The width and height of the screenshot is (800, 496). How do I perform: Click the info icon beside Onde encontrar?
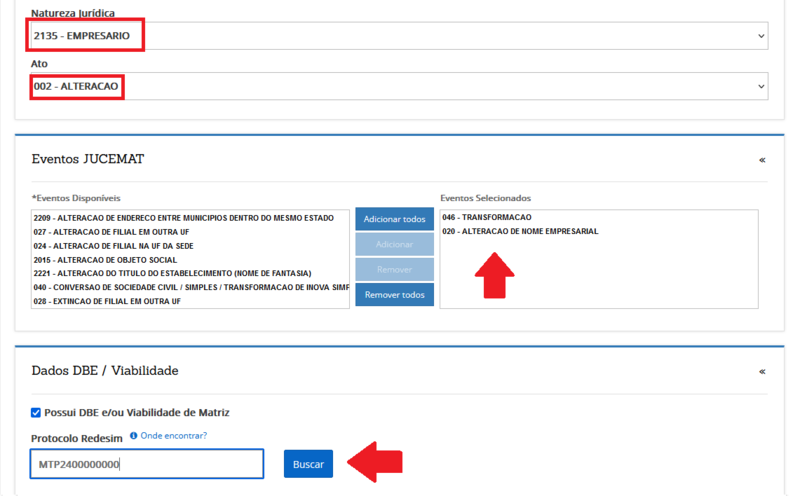(x=134, y=436)
